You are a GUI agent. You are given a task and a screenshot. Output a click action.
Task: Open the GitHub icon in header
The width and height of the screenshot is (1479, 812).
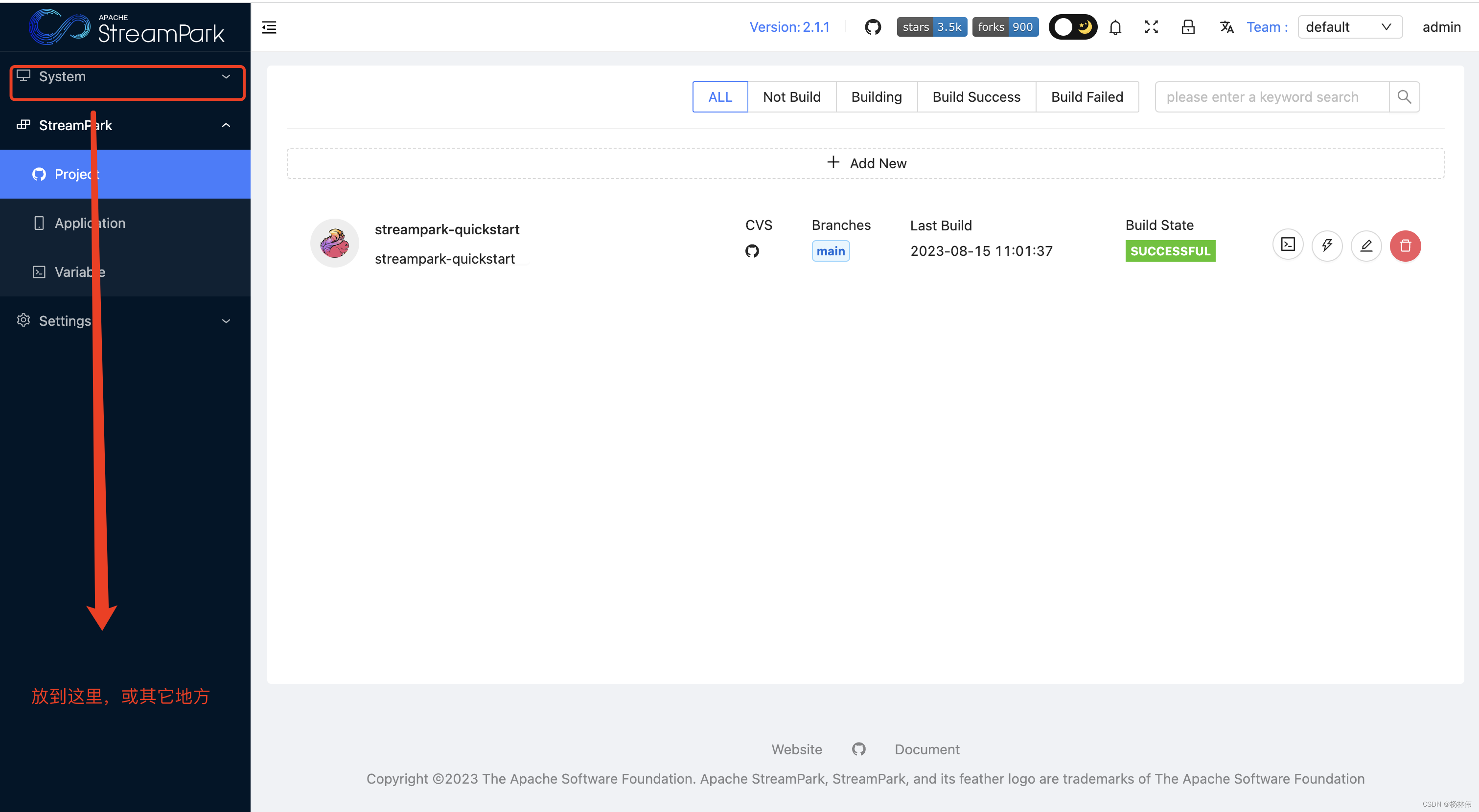coord(873,27)
